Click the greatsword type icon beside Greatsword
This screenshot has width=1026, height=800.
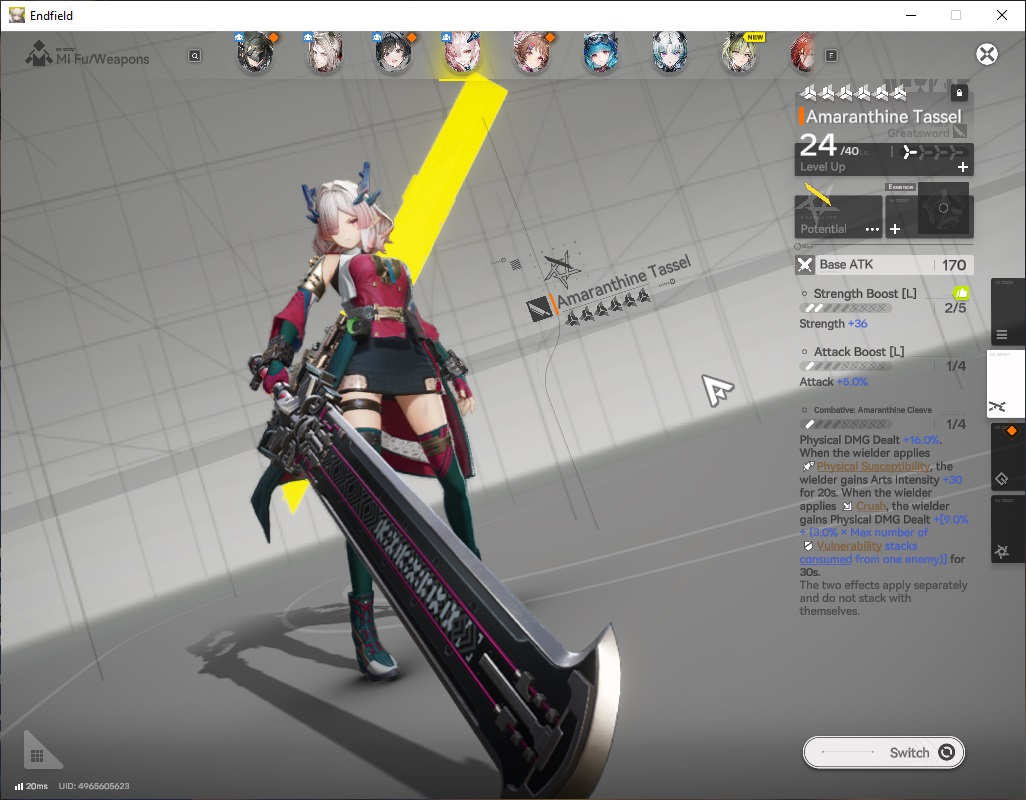959,132
